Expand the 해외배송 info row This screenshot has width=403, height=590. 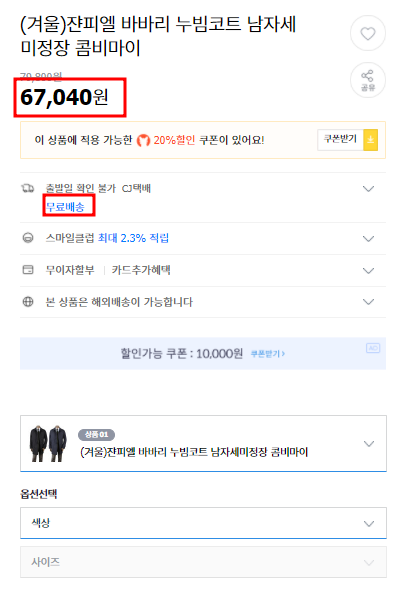click(368, 302)
